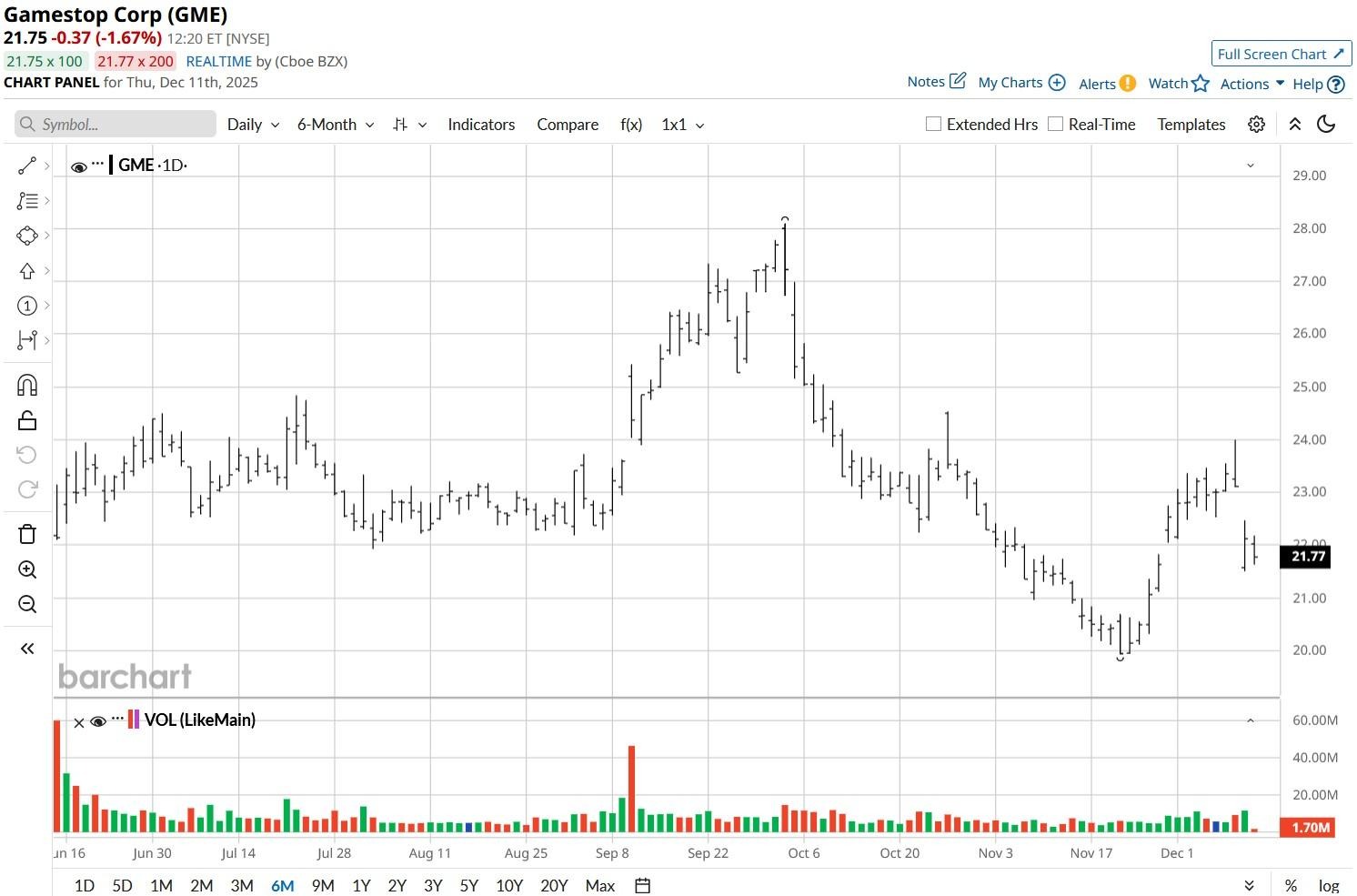
Task: Open chart settings gear
Action: [x=1256, y=125]
